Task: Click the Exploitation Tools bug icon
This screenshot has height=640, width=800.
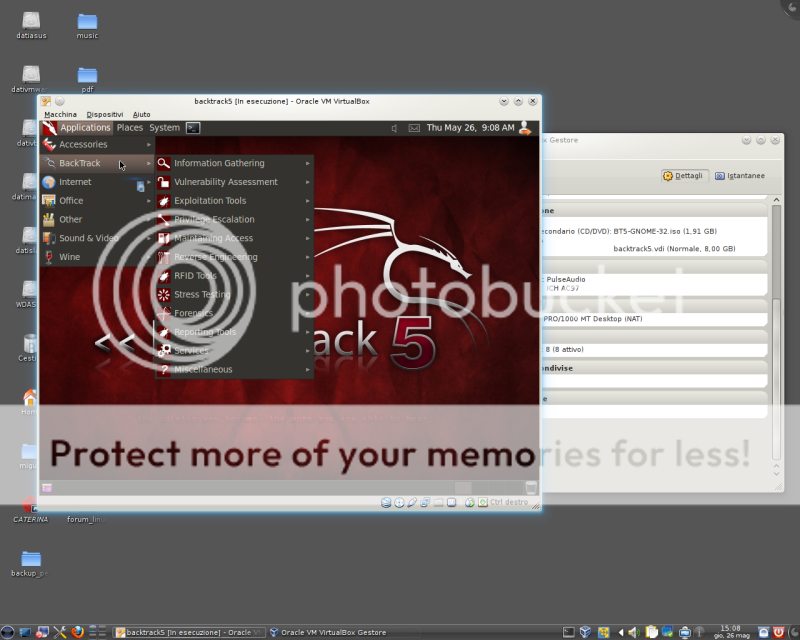Action: (164, 201)
